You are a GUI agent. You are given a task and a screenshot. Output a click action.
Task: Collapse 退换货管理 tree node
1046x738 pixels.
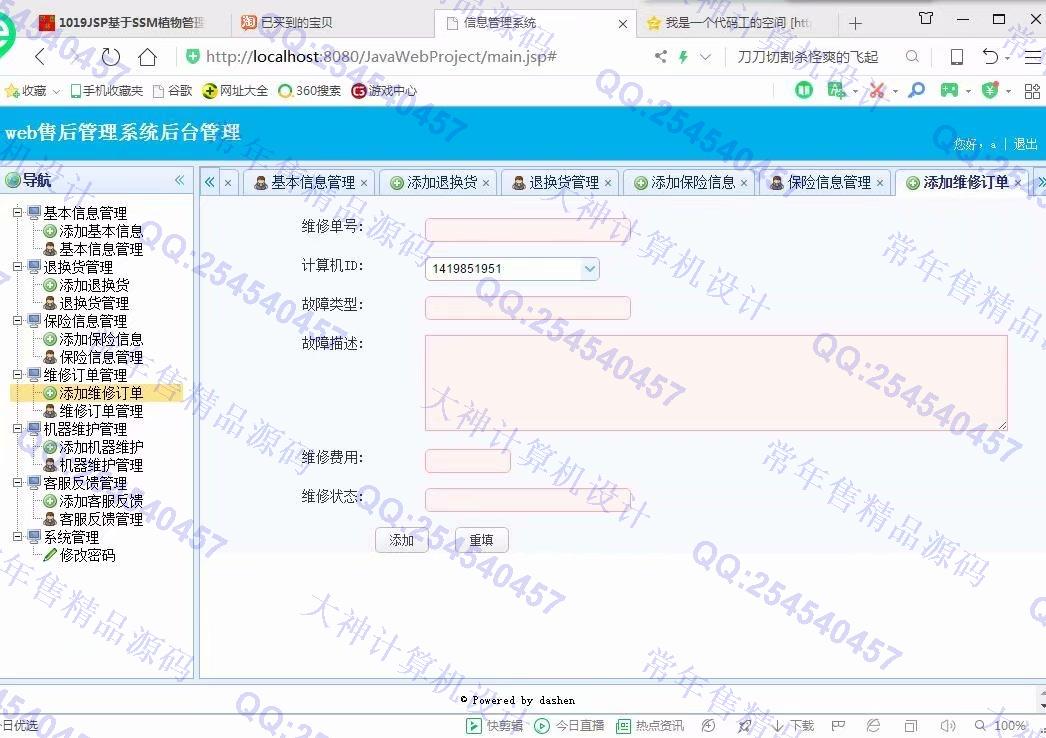[18, 267]
